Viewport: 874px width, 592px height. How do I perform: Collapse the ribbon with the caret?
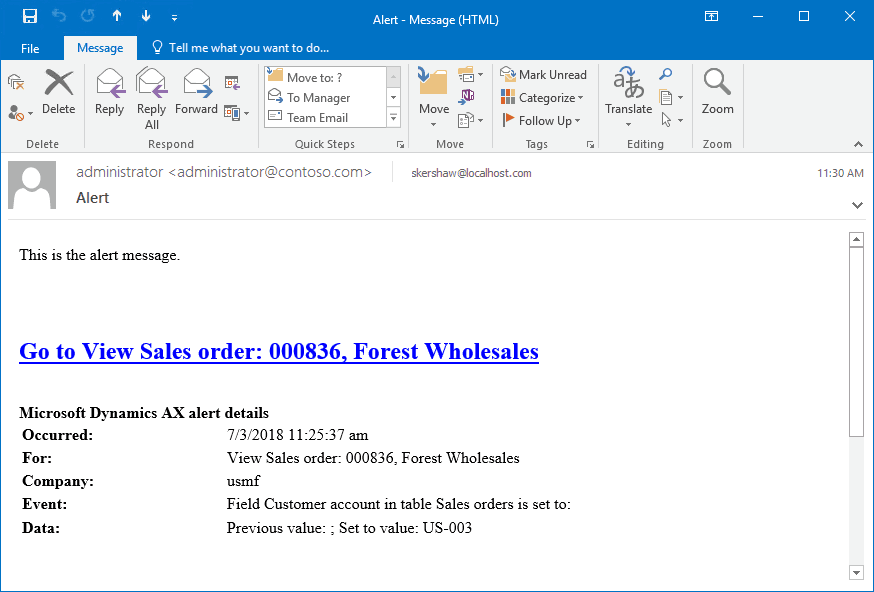coord(858,144)
